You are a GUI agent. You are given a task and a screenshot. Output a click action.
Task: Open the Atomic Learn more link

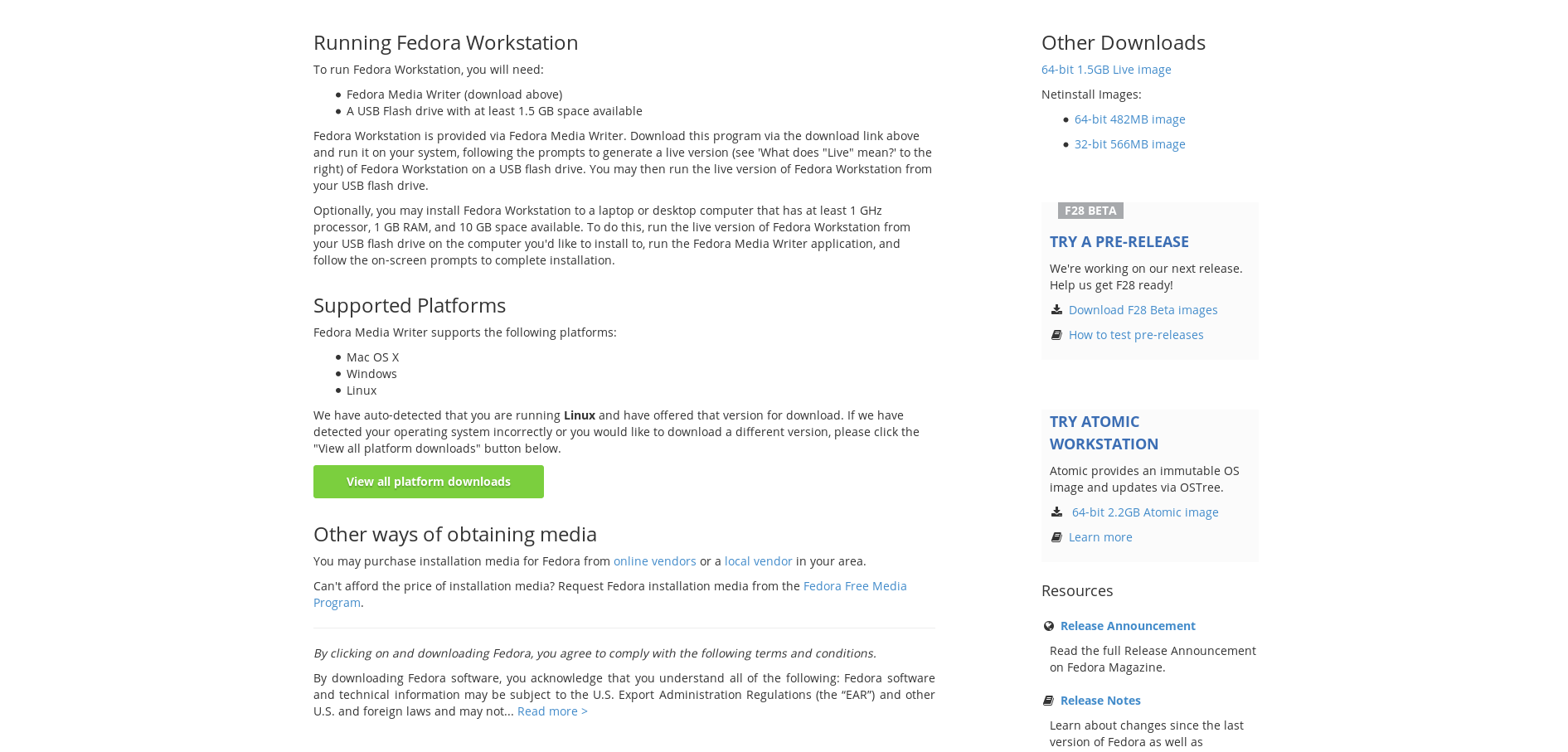point(1100,537)
